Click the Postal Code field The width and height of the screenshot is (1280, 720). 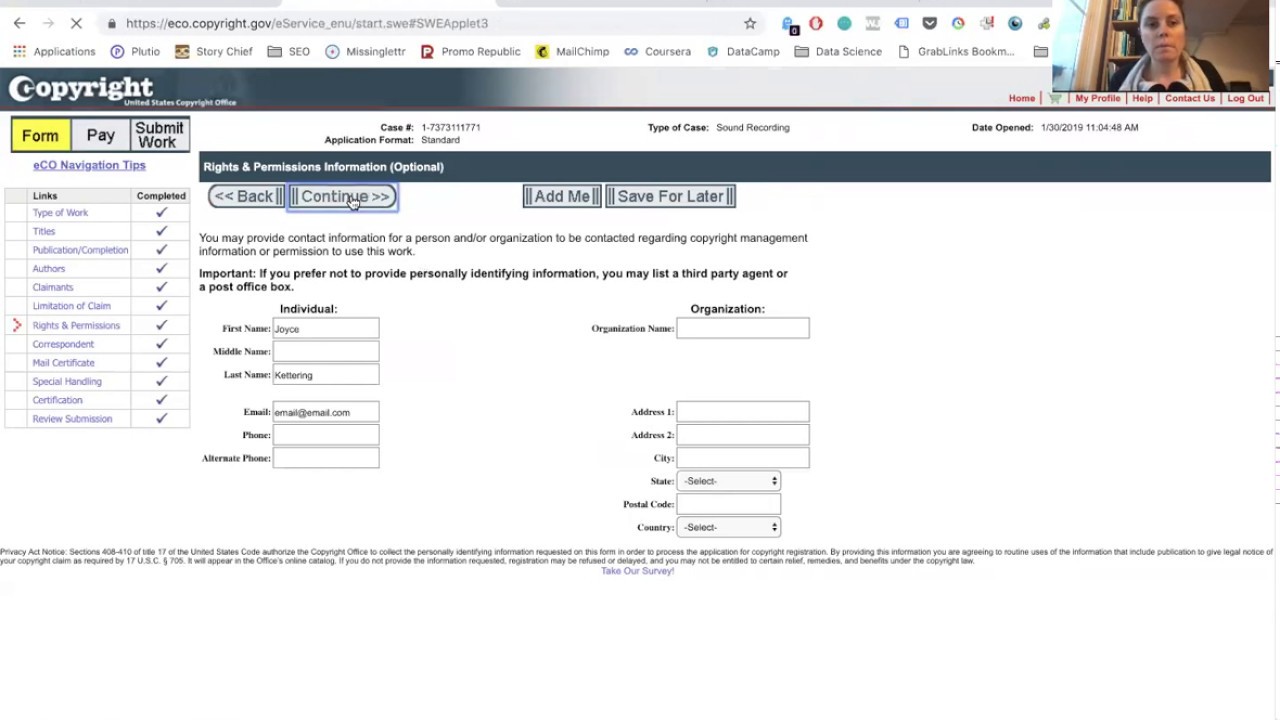tap(729, 504)
